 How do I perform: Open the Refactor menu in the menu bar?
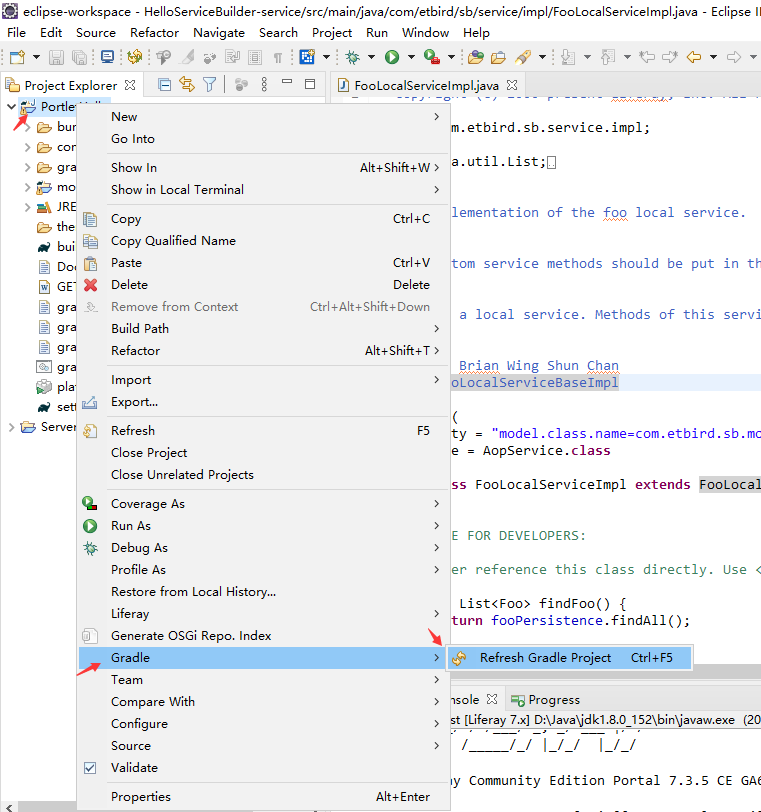154,32
